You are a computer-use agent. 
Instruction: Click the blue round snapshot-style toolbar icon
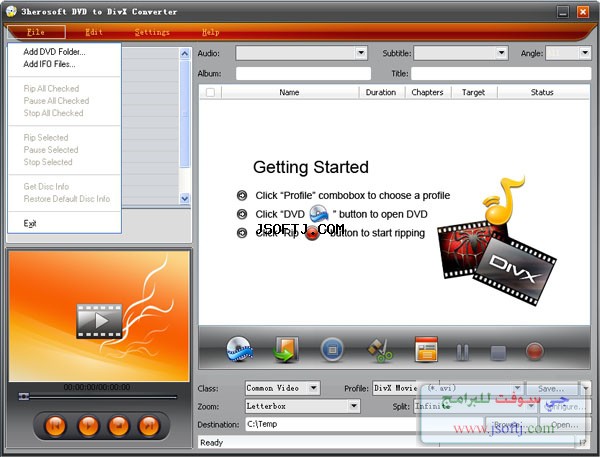(x=332, y=349)
